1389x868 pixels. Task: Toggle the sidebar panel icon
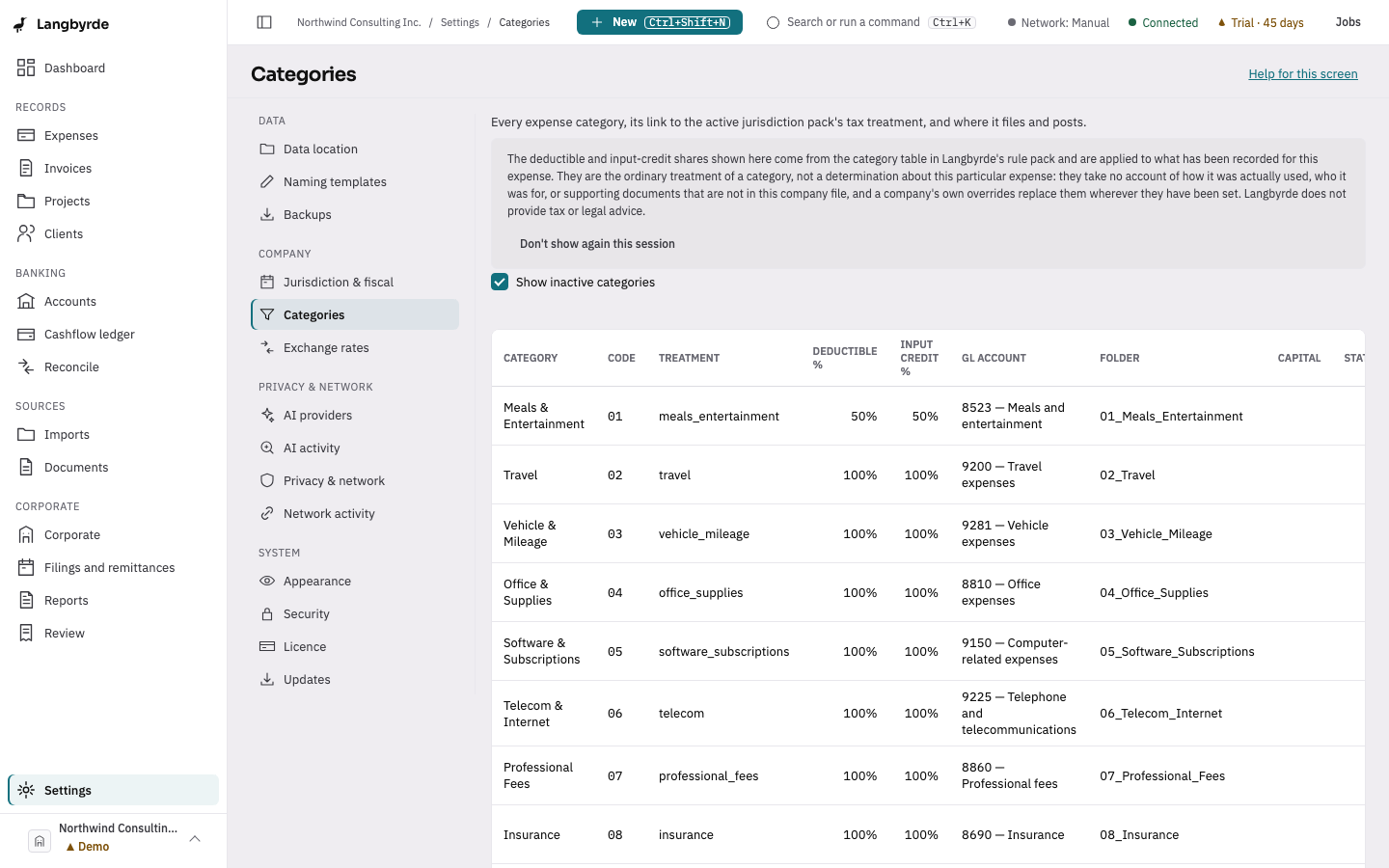click(264, 22)
